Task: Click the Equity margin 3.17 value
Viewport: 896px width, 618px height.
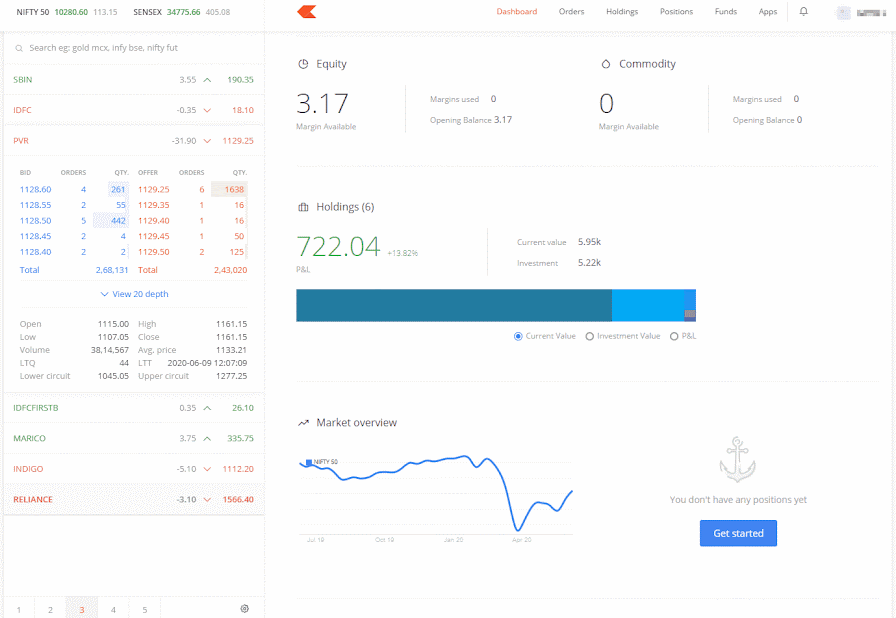Action: pos(322,103)
